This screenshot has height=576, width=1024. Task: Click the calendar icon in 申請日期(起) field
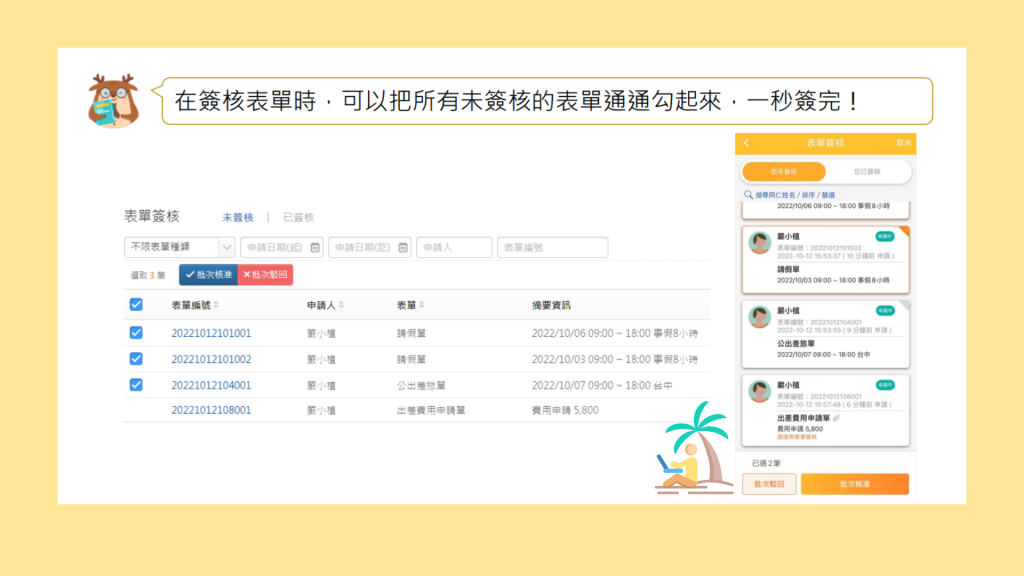click(x=315, y=247)
